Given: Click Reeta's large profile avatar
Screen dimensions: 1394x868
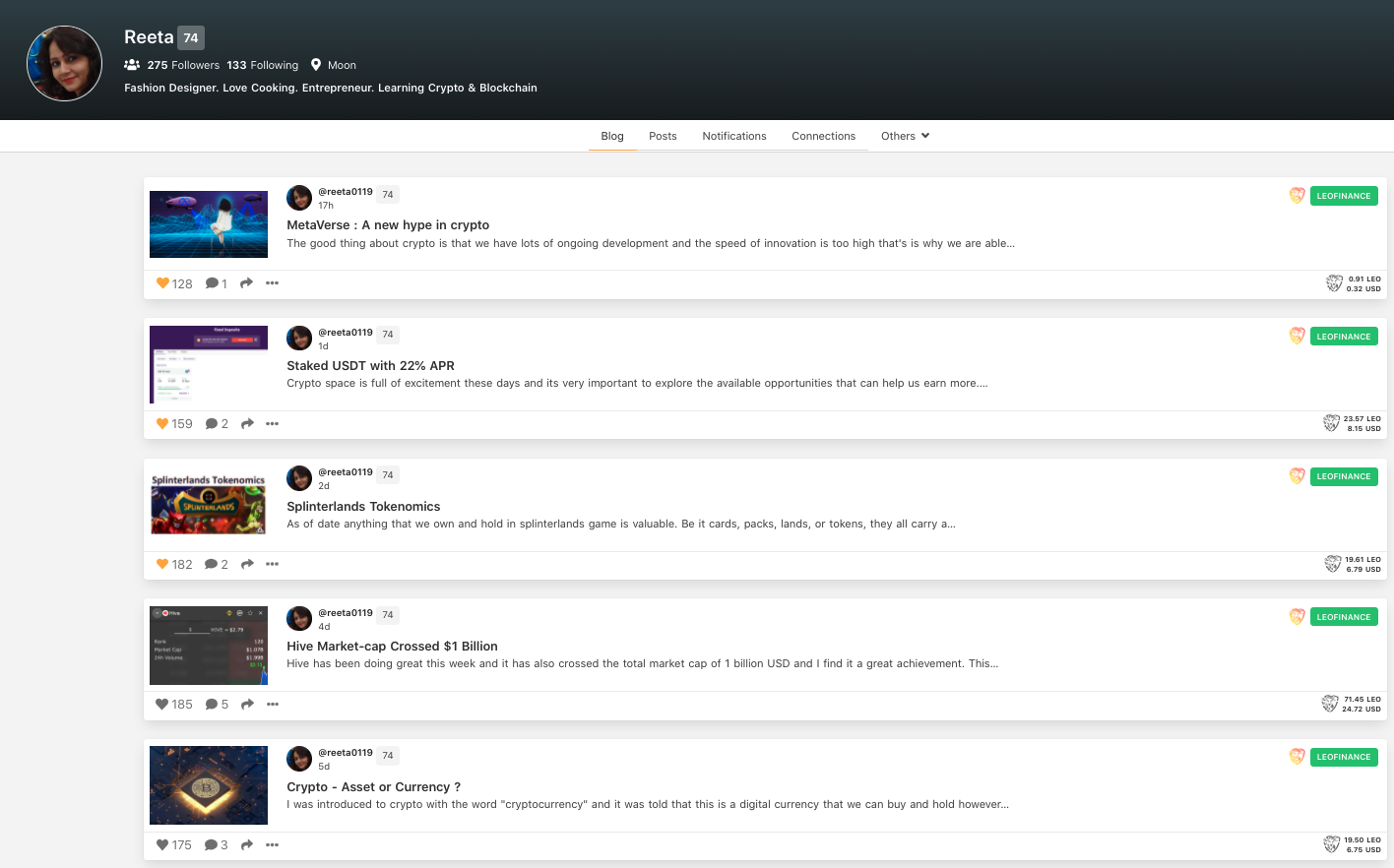Looking at the screenshot, I should 64,63.
